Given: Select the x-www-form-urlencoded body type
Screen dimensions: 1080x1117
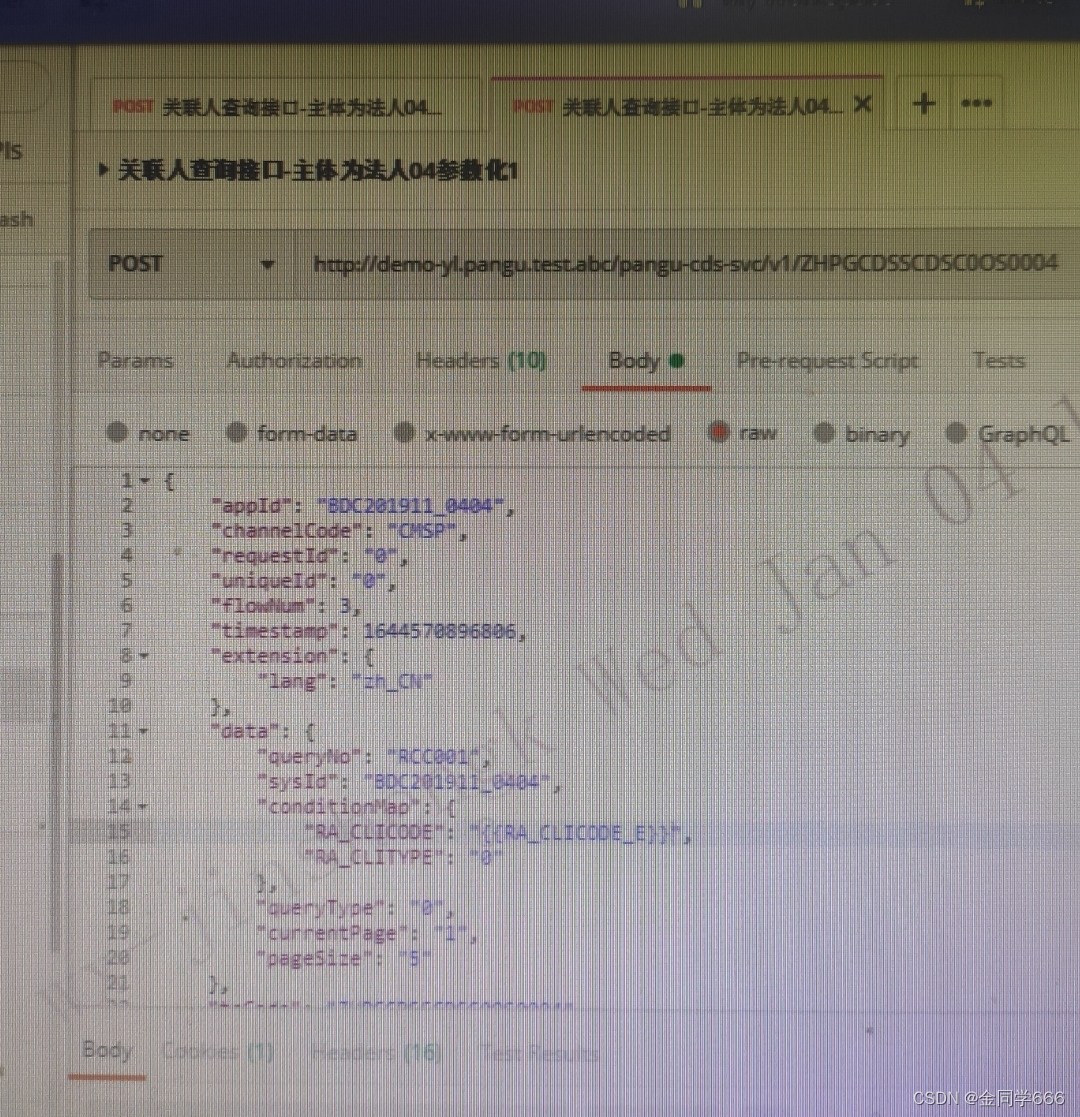Looking at the screenshot, I should (x=532, y=432).
